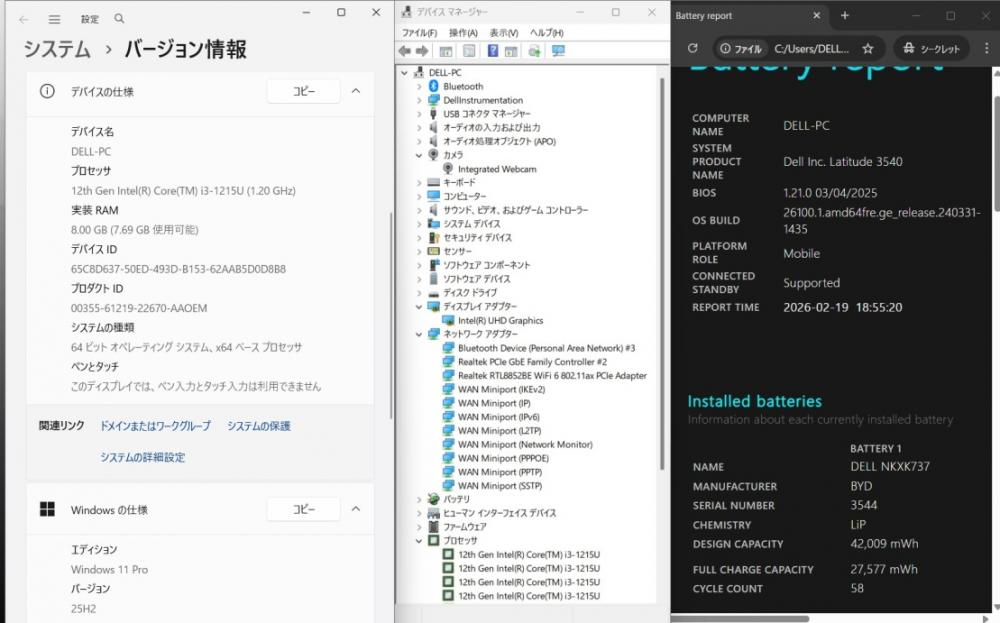Image resolution: width=1000 pixels, height=623 pixels.
Task: Open the システムの詳細設定 link
Action: pyautogui.click(x=142, y=457)
